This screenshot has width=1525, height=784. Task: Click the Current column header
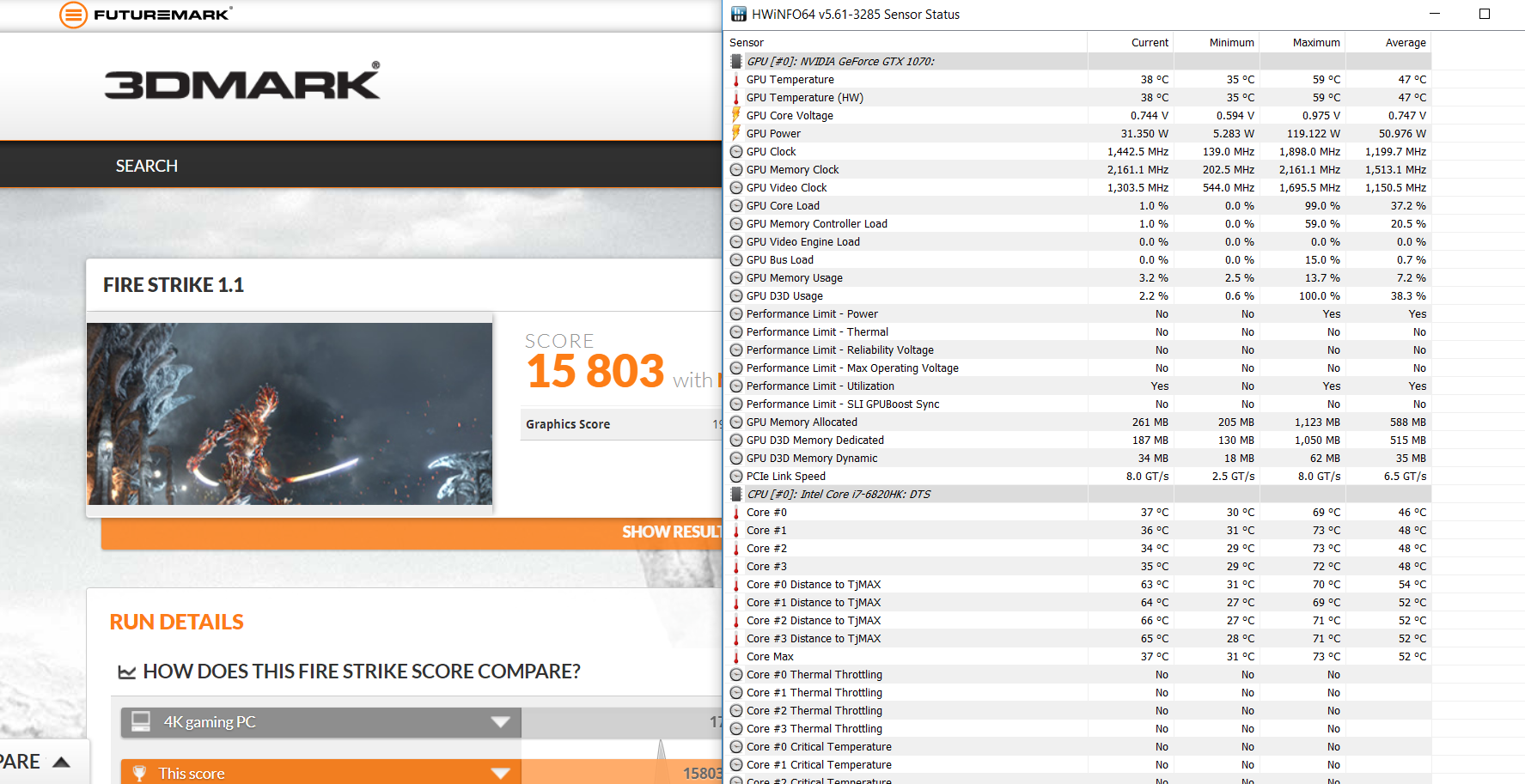1131,42
